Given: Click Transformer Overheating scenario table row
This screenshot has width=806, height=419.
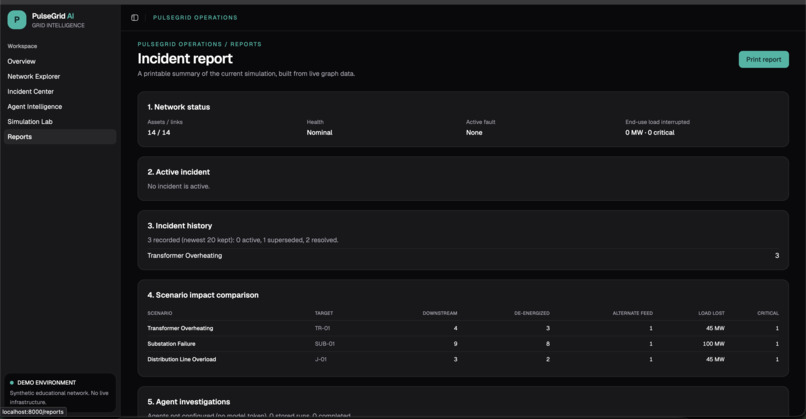Looking at the screenshot, I should click(x=463, y=328).
